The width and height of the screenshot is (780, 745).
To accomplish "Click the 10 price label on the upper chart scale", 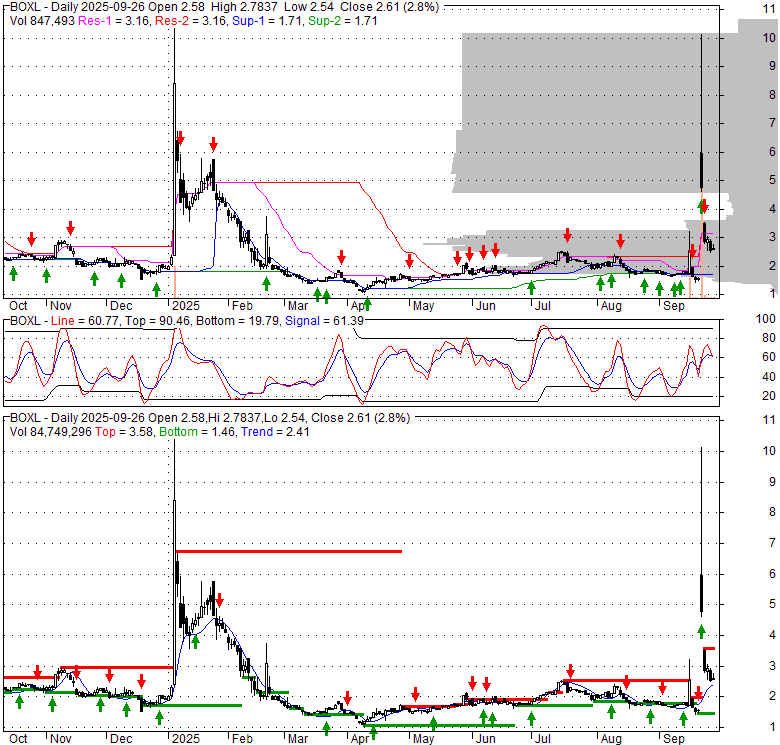I will coord(769,37).
